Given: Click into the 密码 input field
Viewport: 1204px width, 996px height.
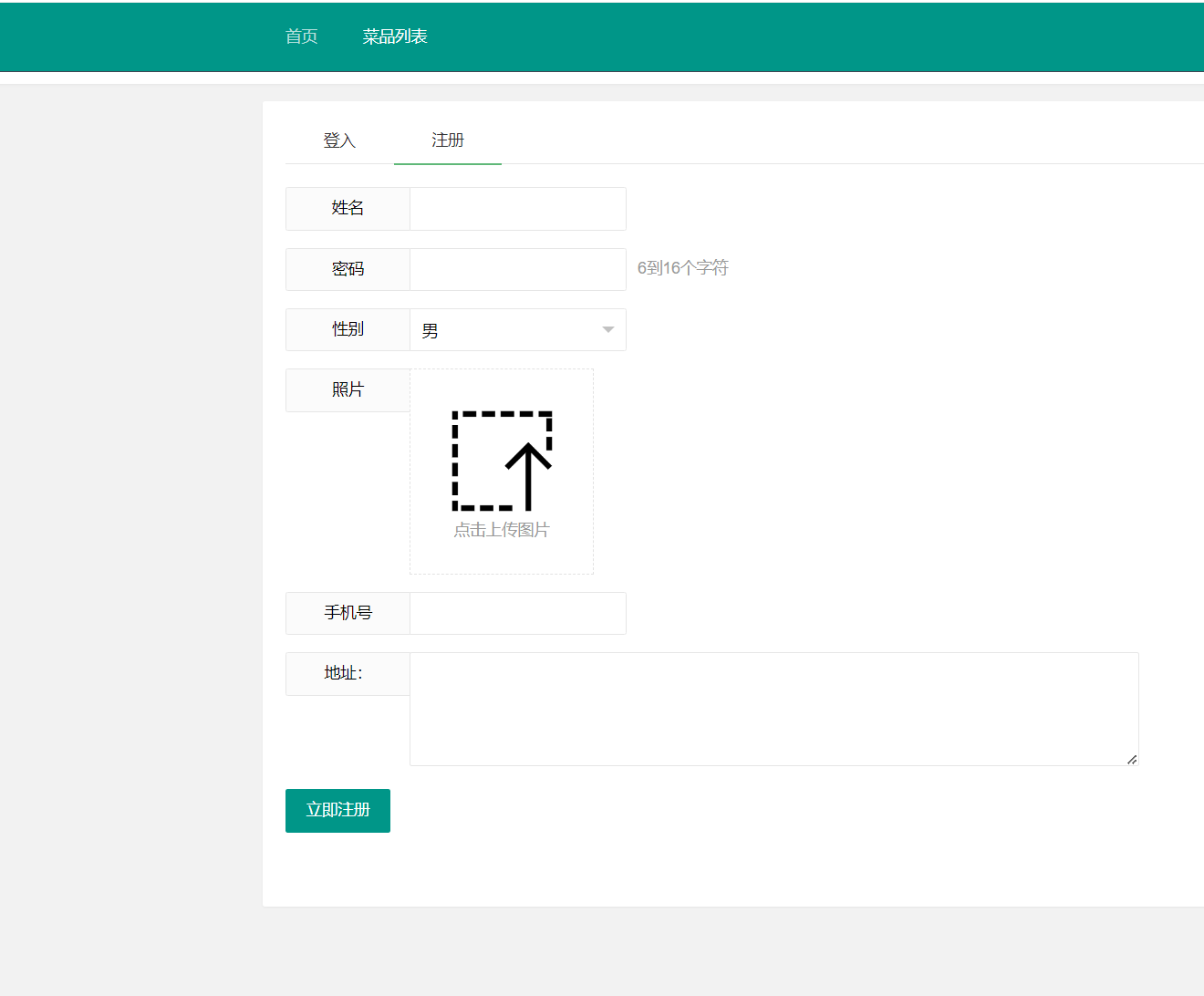Looking at the screenshot, I should [x=518, y=270].
